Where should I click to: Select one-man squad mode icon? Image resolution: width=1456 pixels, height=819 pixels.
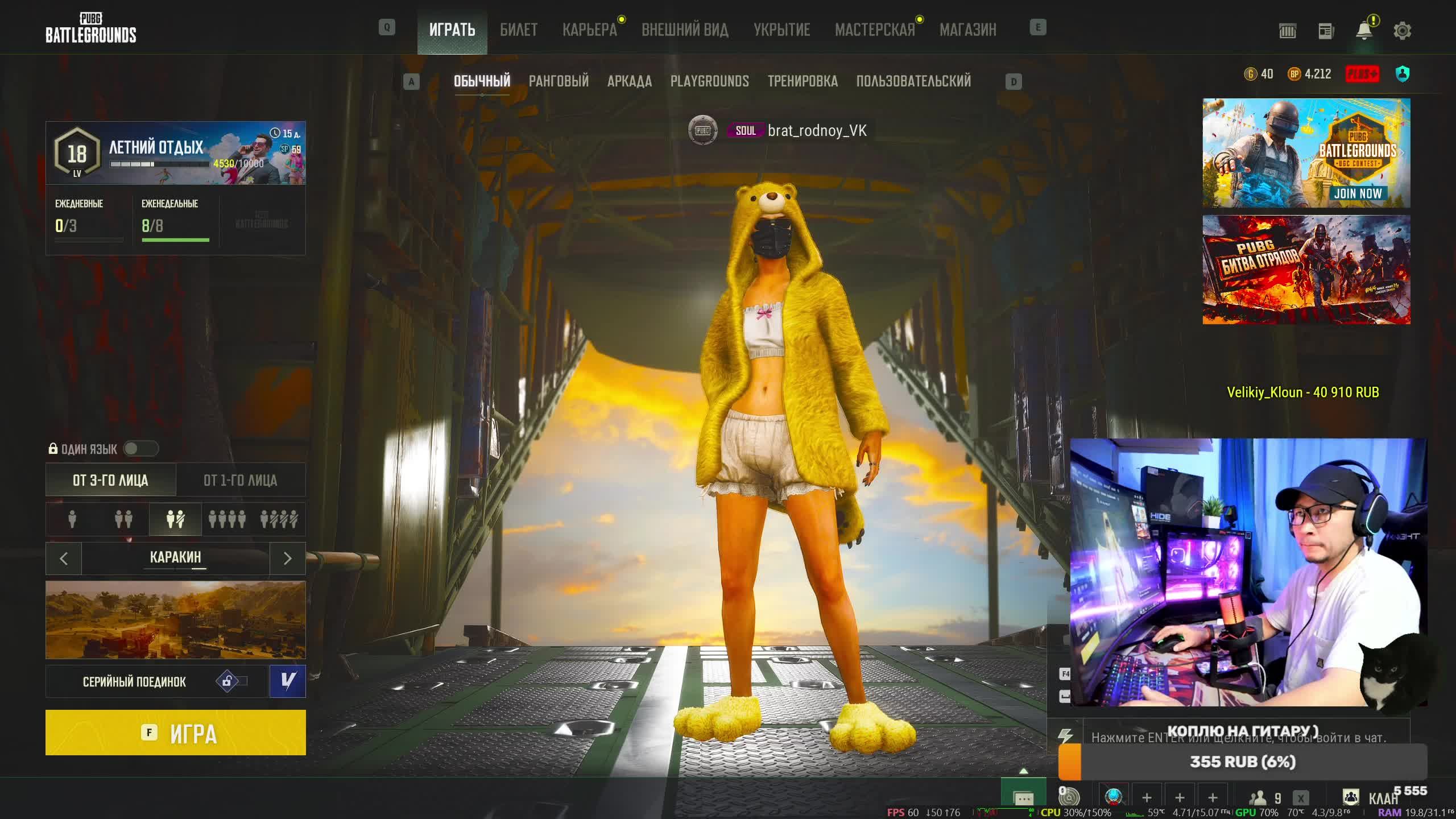[x=279, y=519]
